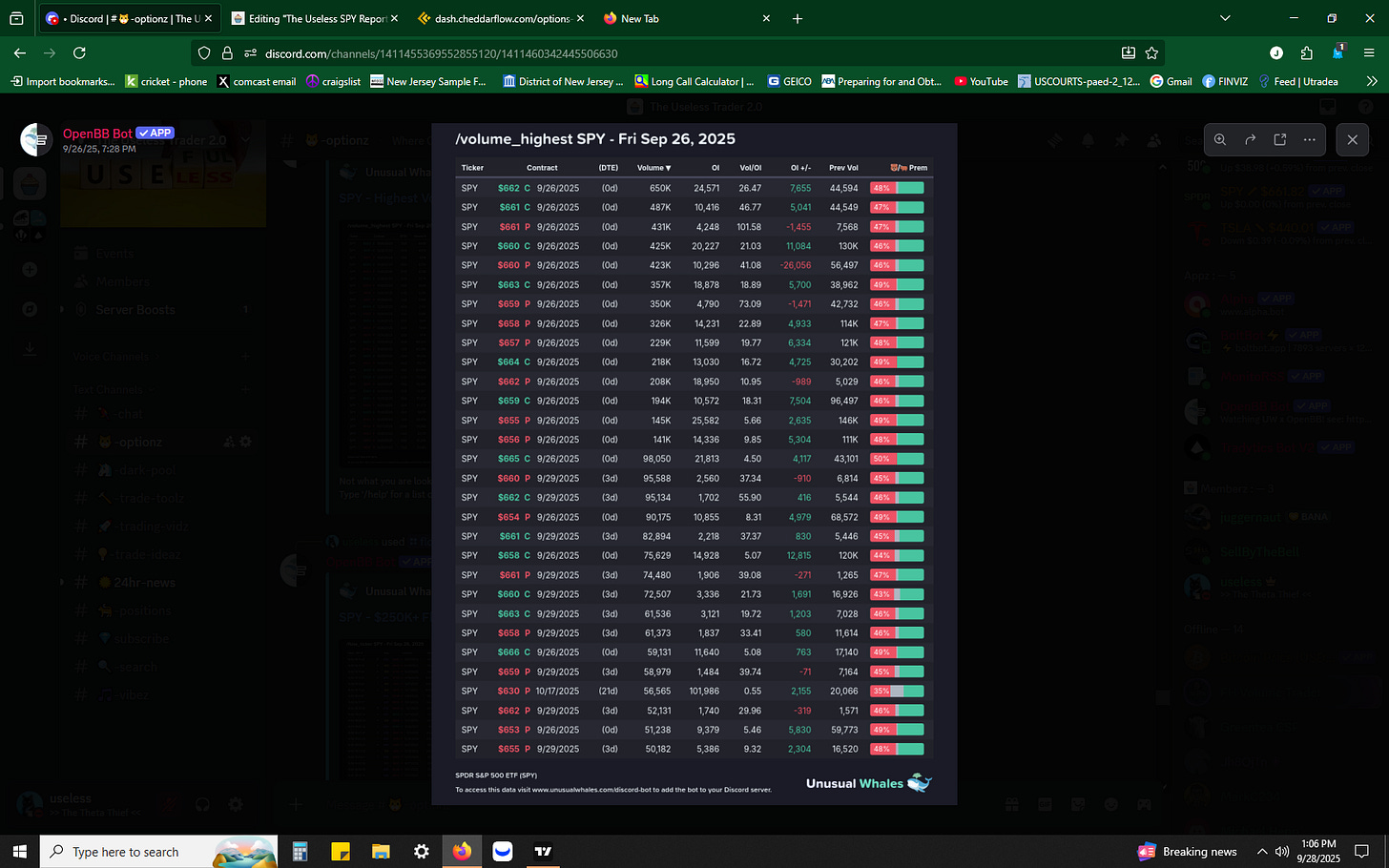Click the OpenBB Bot avatar
The width and height of the screenshot is (1389, 868).
[36, 139]
